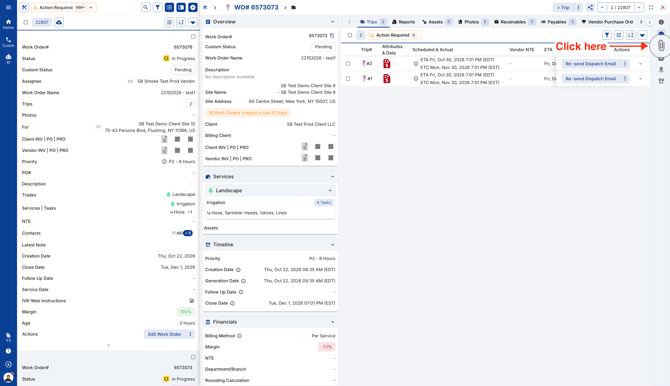Check the box for trip #2
Screen dimensions: 670x386
click(x=348, y=64)
